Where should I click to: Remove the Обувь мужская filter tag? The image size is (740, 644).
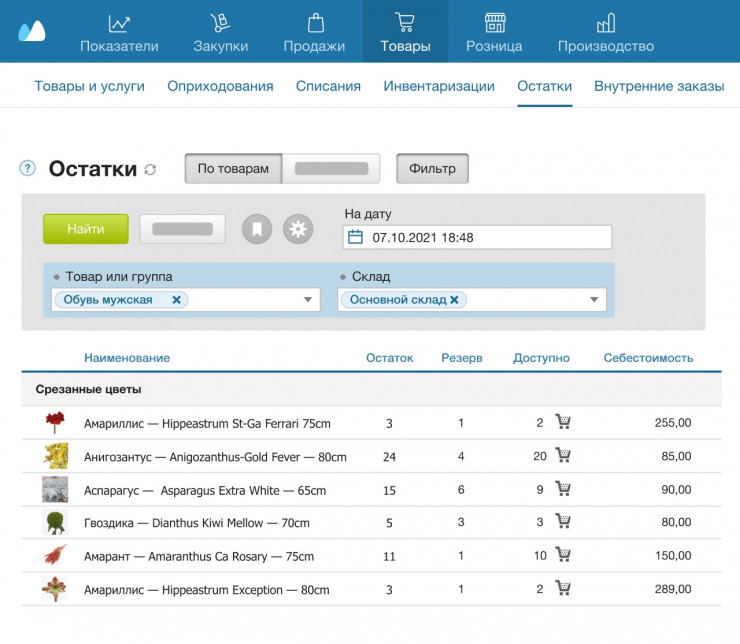coord(177,300)
